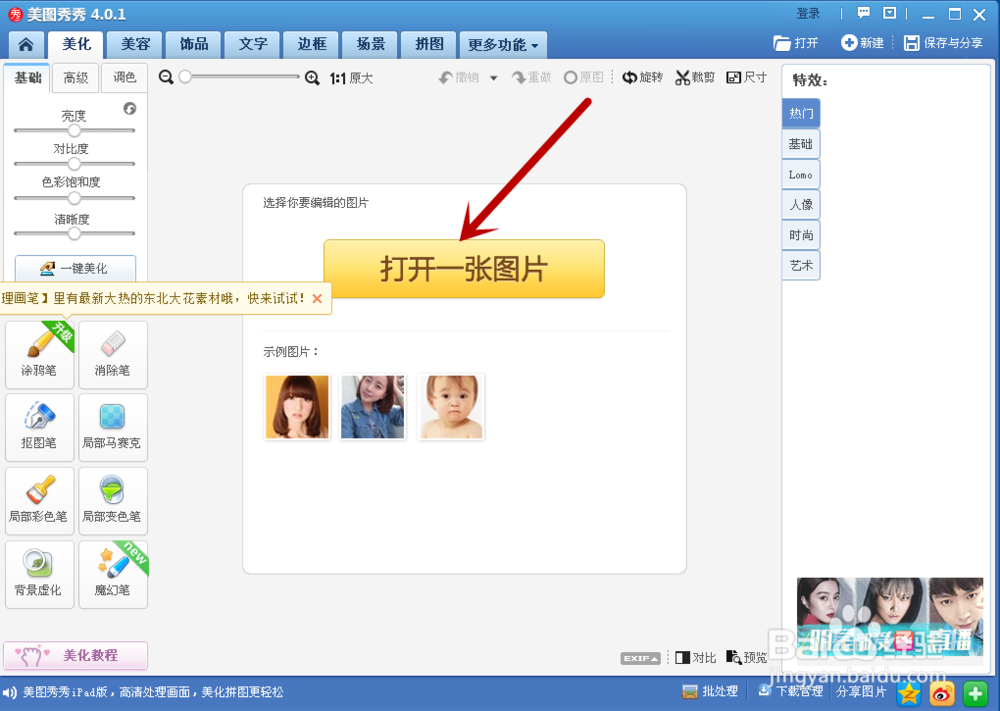
Task: Click the zoom out magnifier icon
Action: click(166, 77)
